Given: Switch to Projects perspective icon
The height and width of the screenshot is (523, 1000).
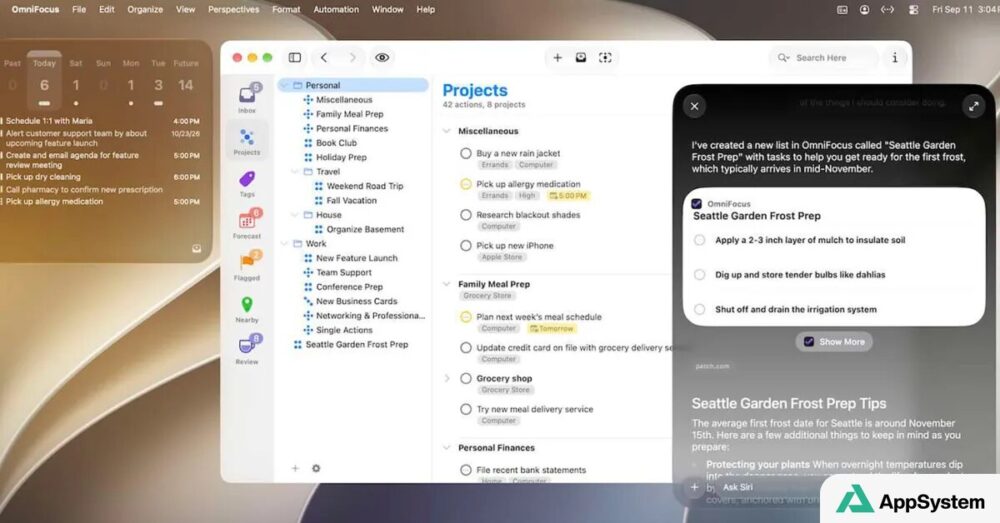Looking at the screenshot, I should pos(247,141).
